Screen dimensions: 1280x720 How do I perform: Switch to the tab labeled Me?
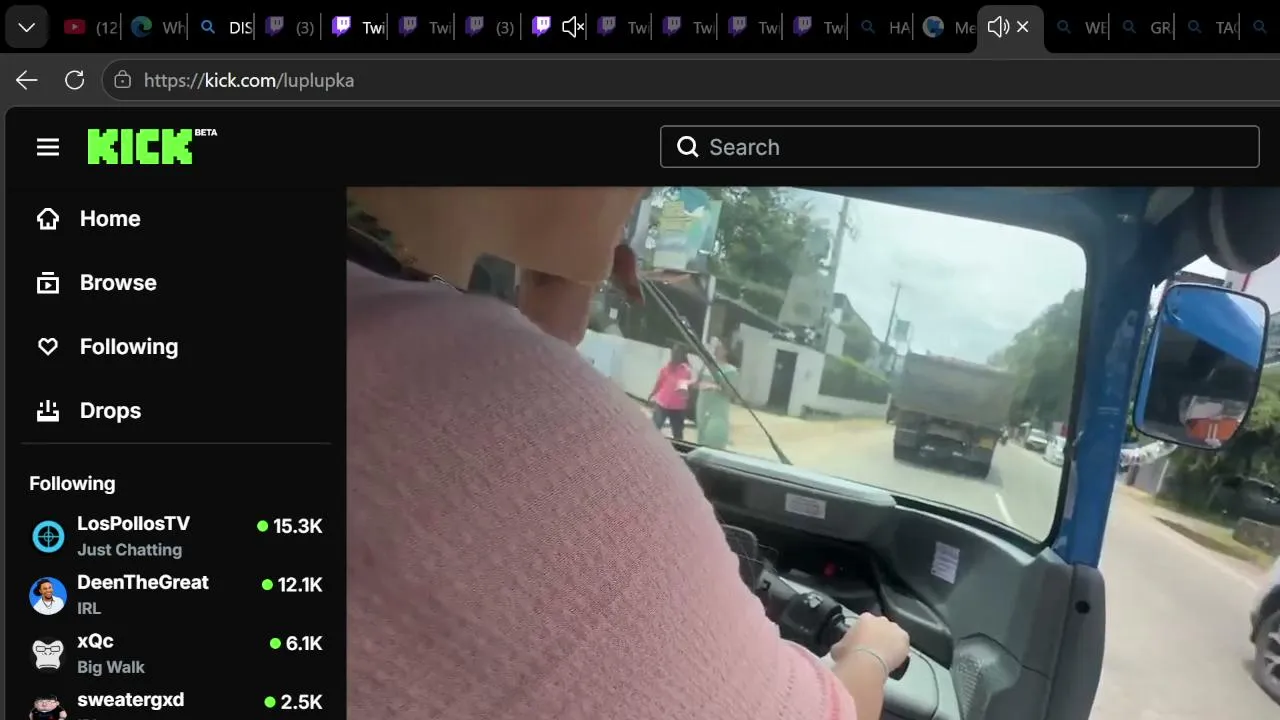tap(948, 27)
